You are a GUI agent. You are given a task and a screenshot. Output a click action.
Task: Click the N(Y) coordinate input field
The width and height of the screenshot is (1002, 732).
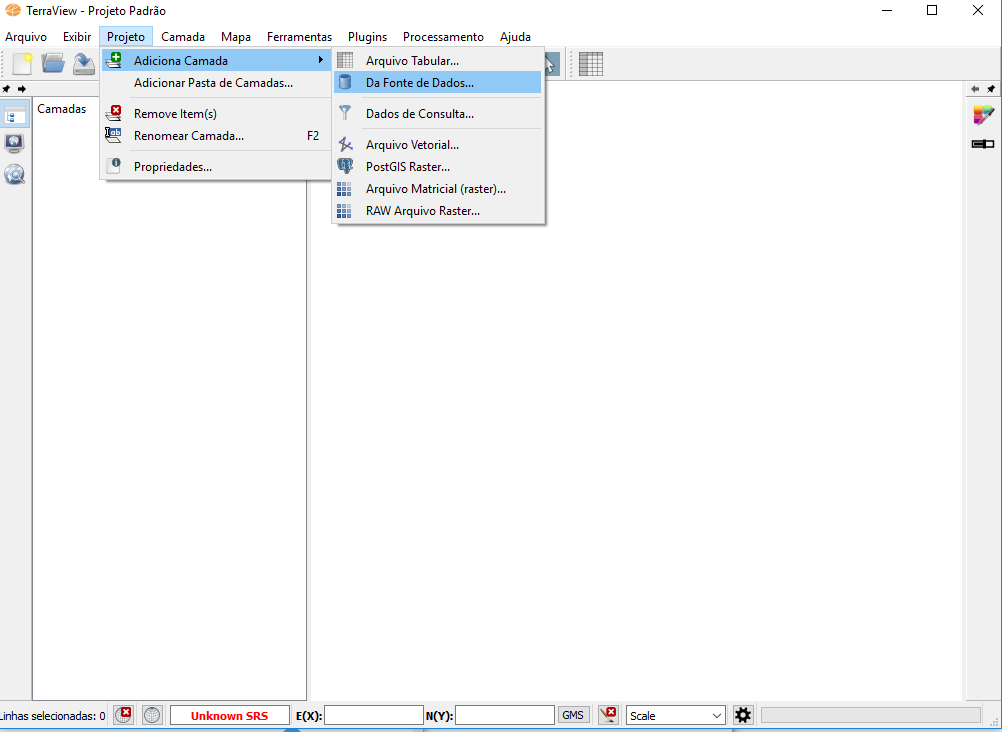505,715
